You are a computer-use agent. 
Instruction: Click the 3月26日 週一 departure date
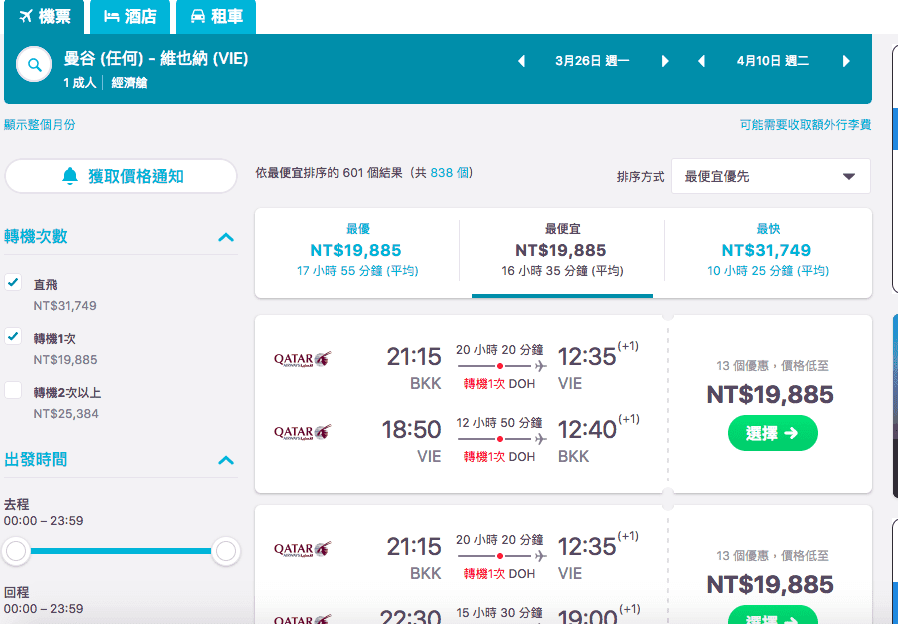592,61
